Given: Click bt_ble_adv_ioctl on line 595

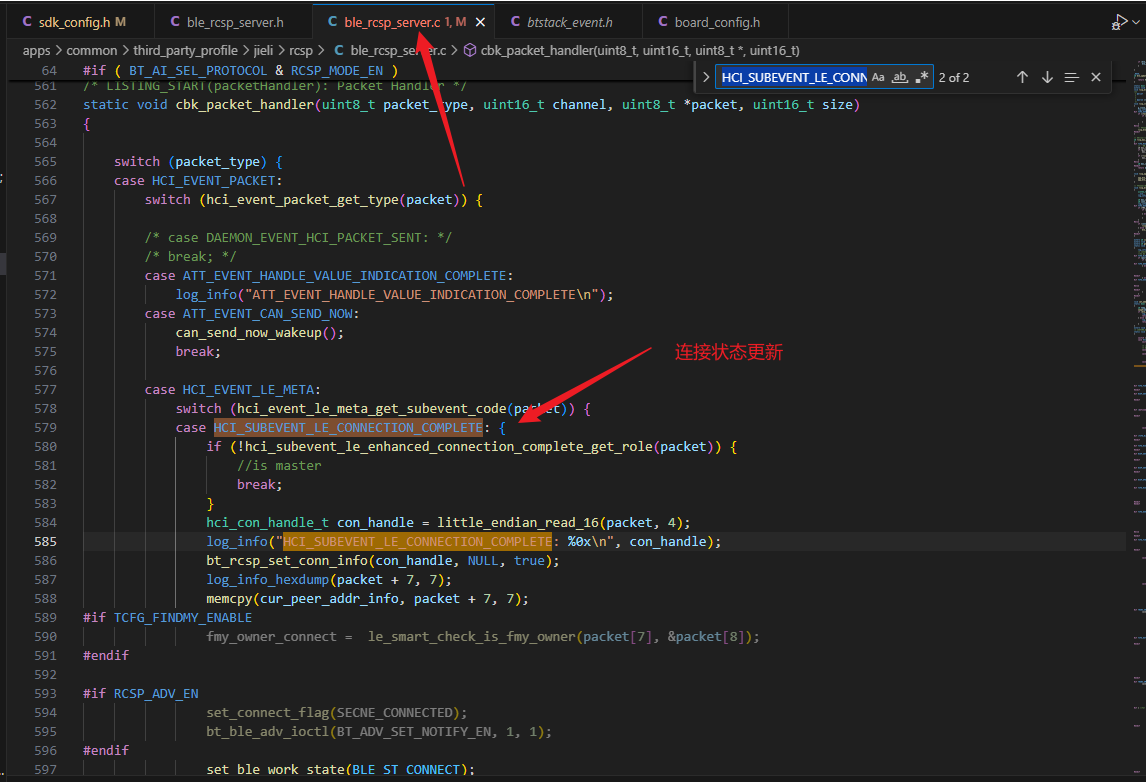Looking at the screenshot, I should tap(268, 732).
